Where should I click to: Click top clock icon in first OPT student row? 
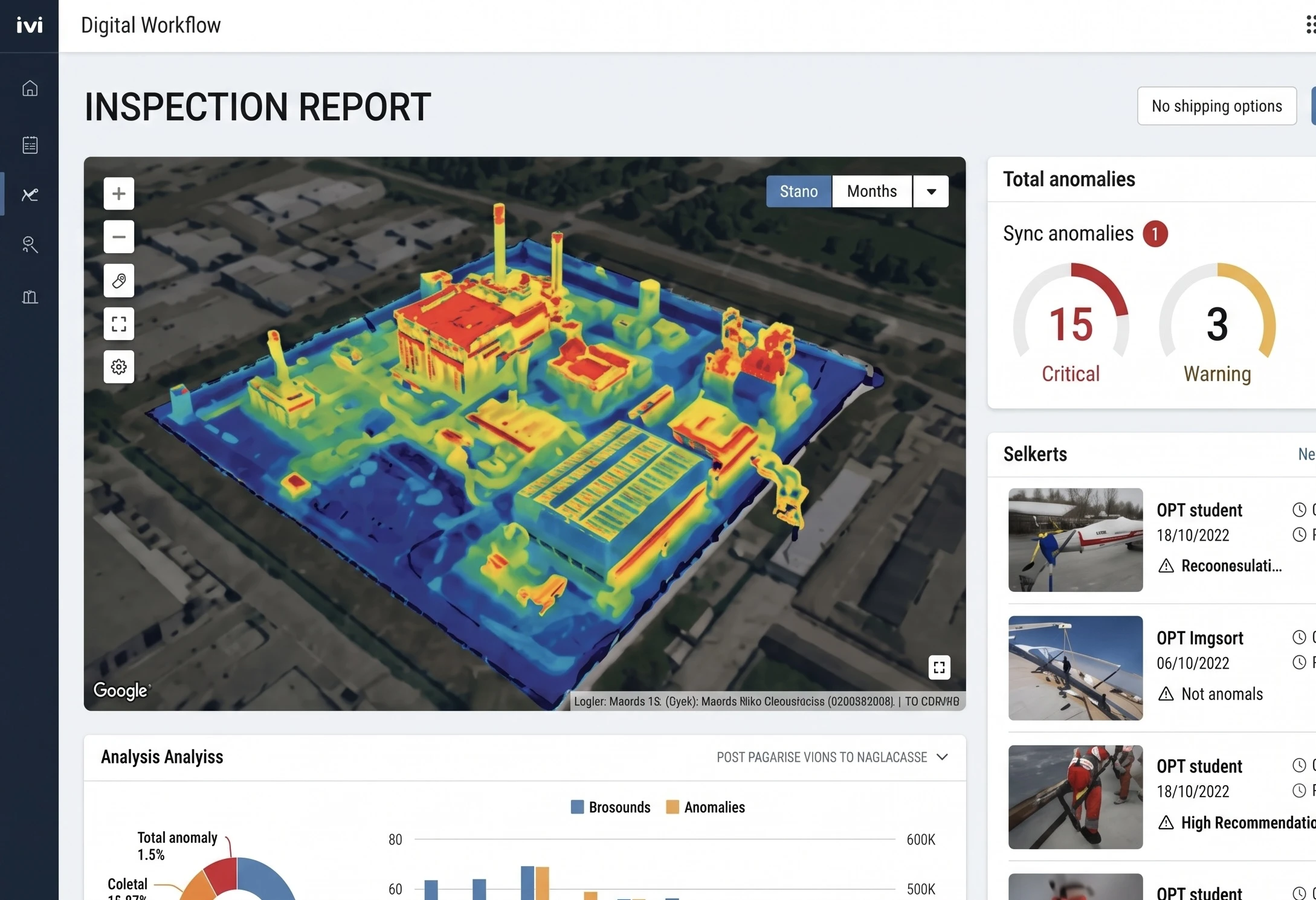(1299, 510)
